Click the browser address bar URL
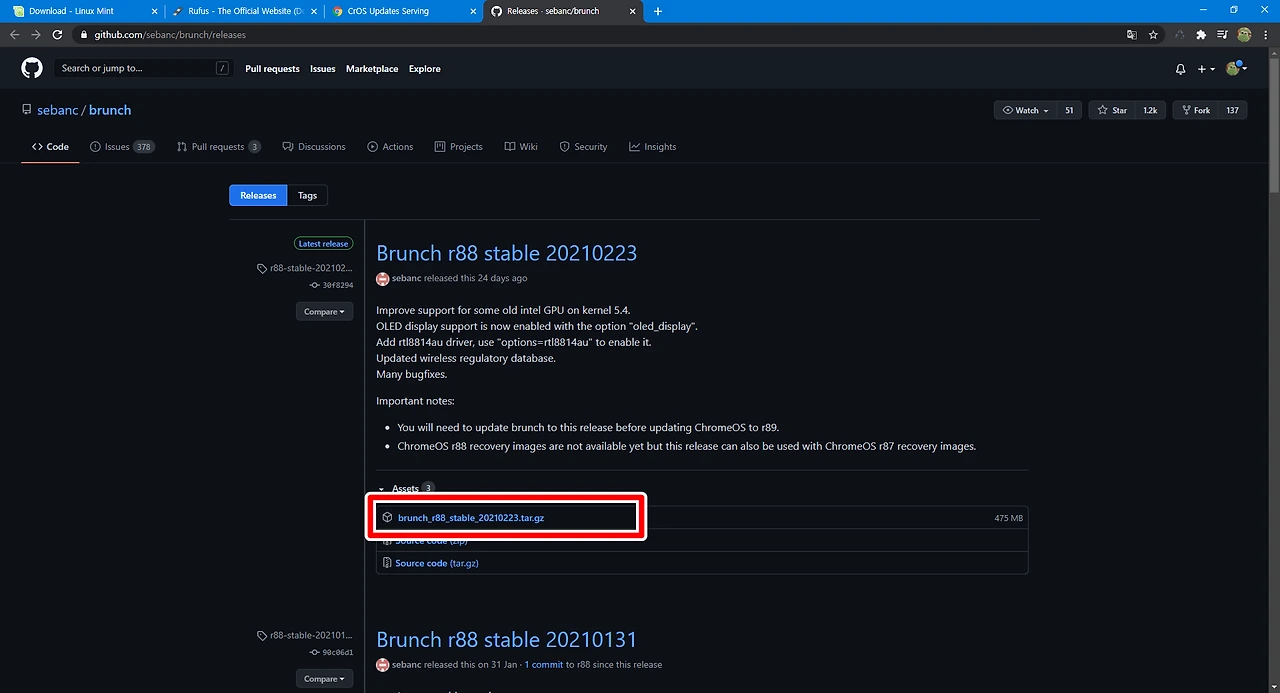Screen dimensions: 1280x693 pyautogui.click(x=170, y=34)
